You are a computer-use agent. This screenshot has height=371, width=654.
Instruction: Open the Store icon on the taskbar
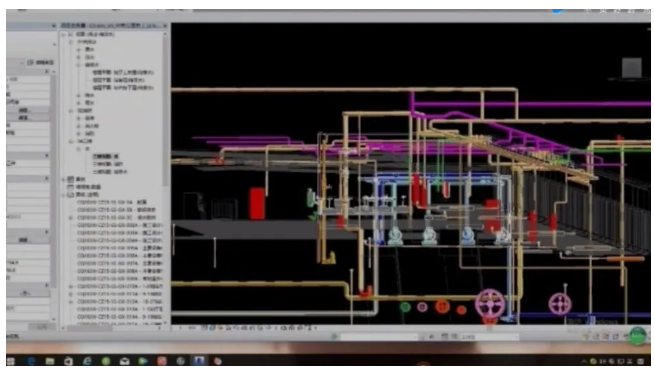[x=68, y=361]
